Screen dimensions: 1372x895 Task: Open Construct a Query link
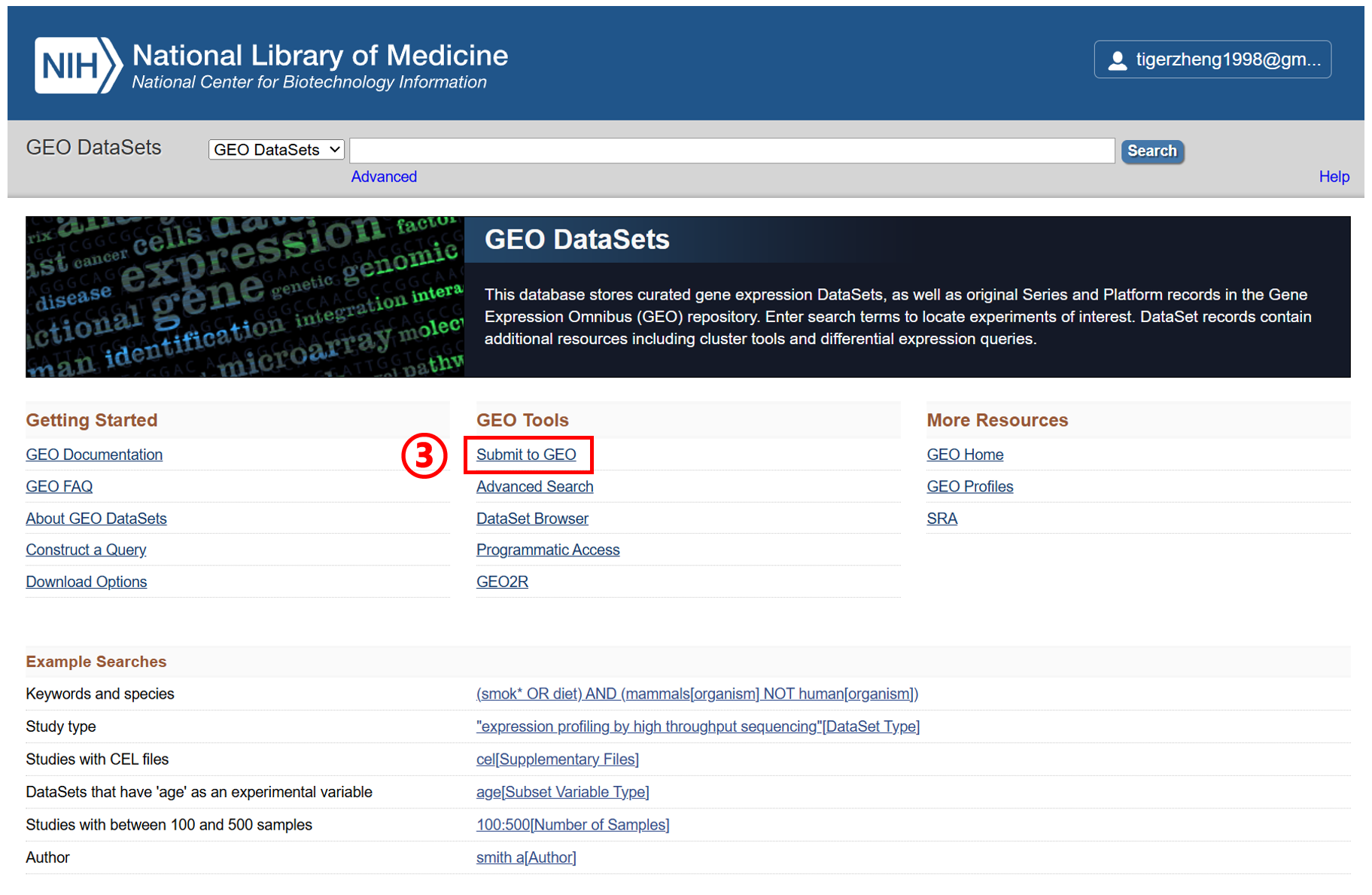[86, 550]
